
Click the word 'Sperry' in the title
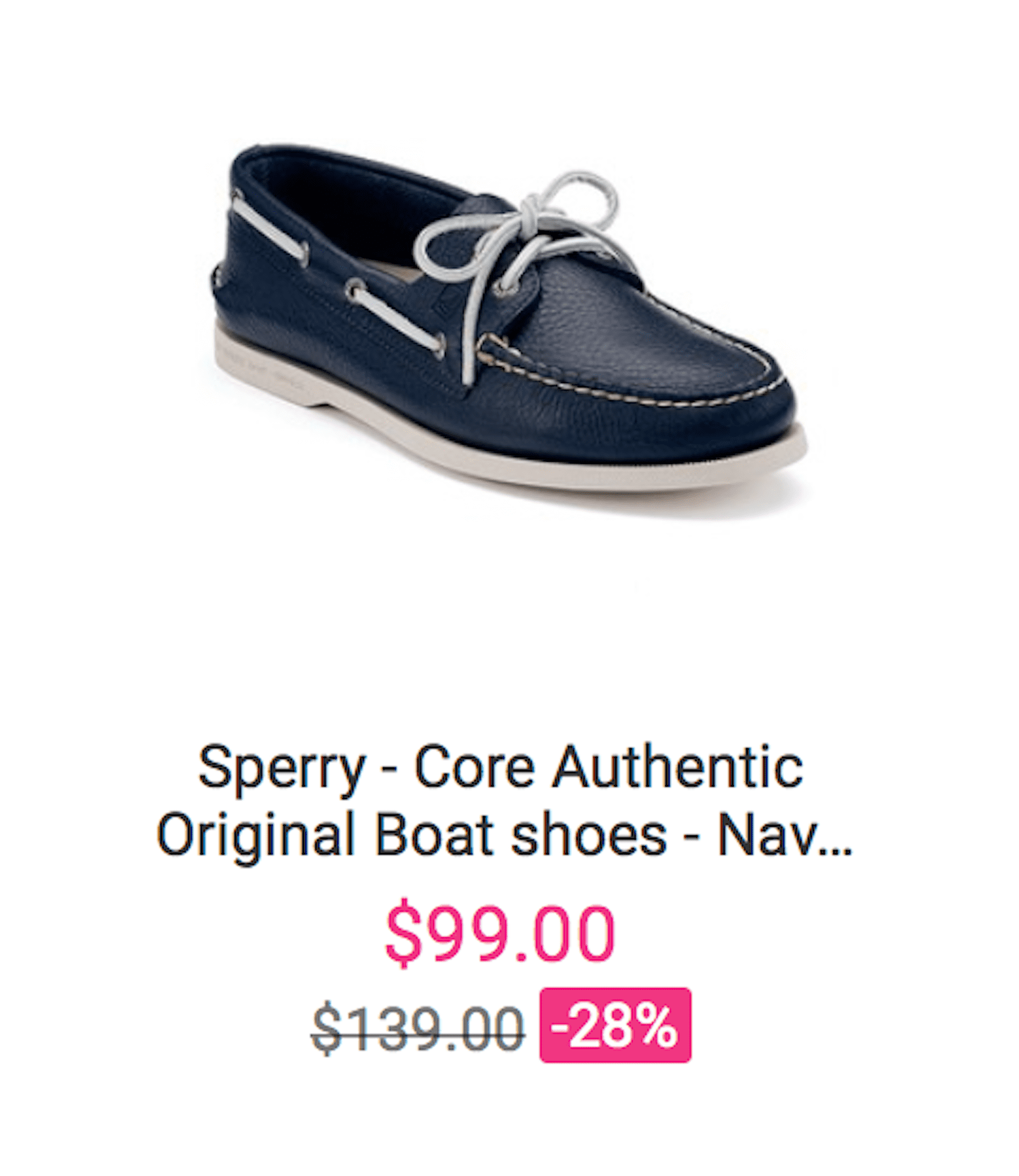pyautogui.click(x=281, y=769)
